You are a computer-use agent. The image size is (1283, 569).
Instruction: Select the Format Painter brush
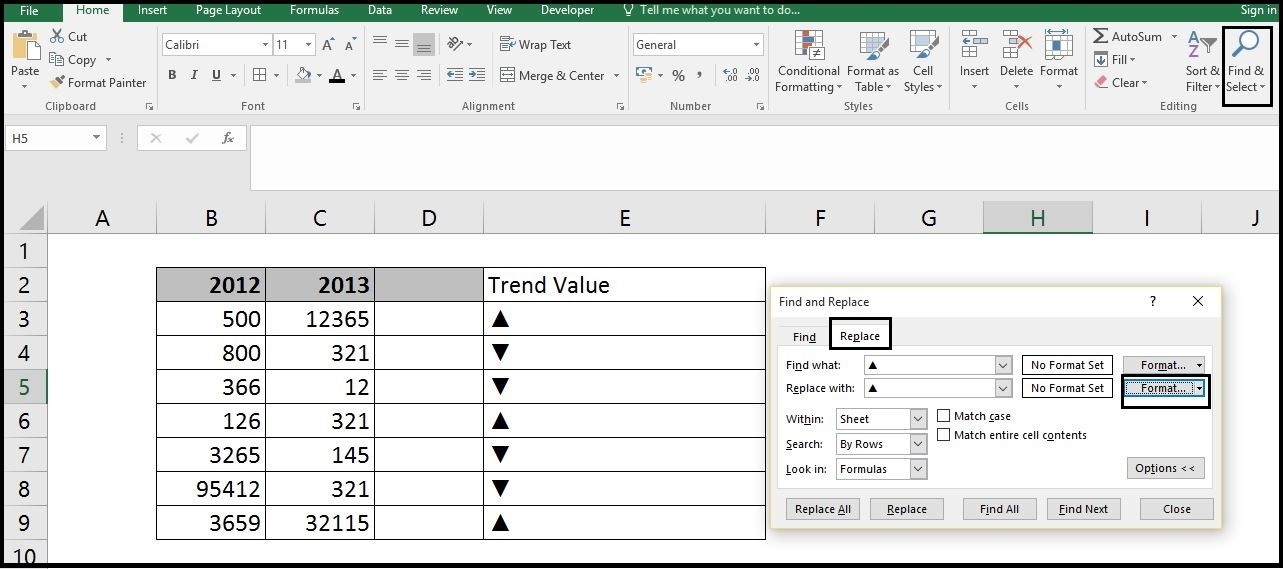pos(57,83)
